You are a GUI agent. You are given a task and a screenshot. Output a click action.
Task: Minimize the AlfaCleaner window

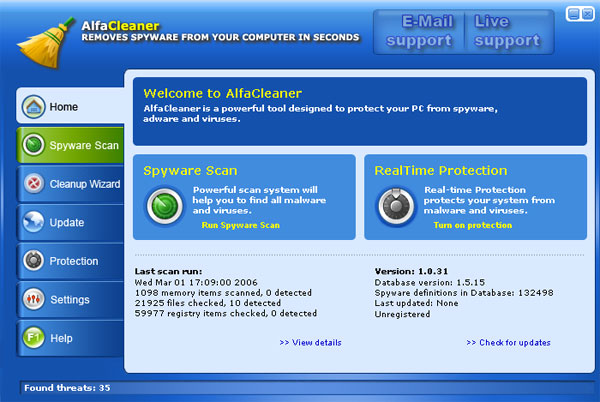pos(574,15)
